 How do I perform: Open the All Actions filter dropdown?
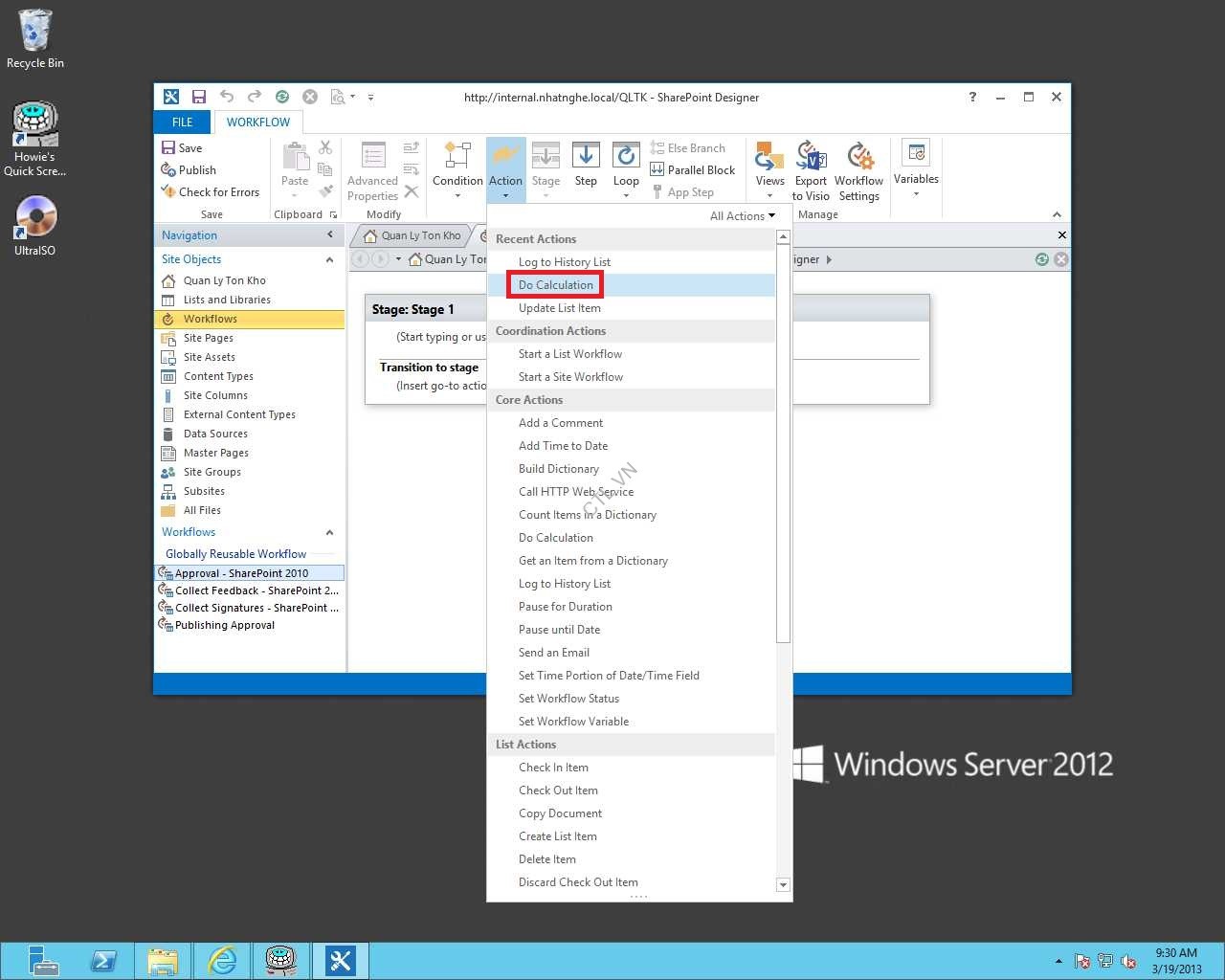[x=742, y=215]
